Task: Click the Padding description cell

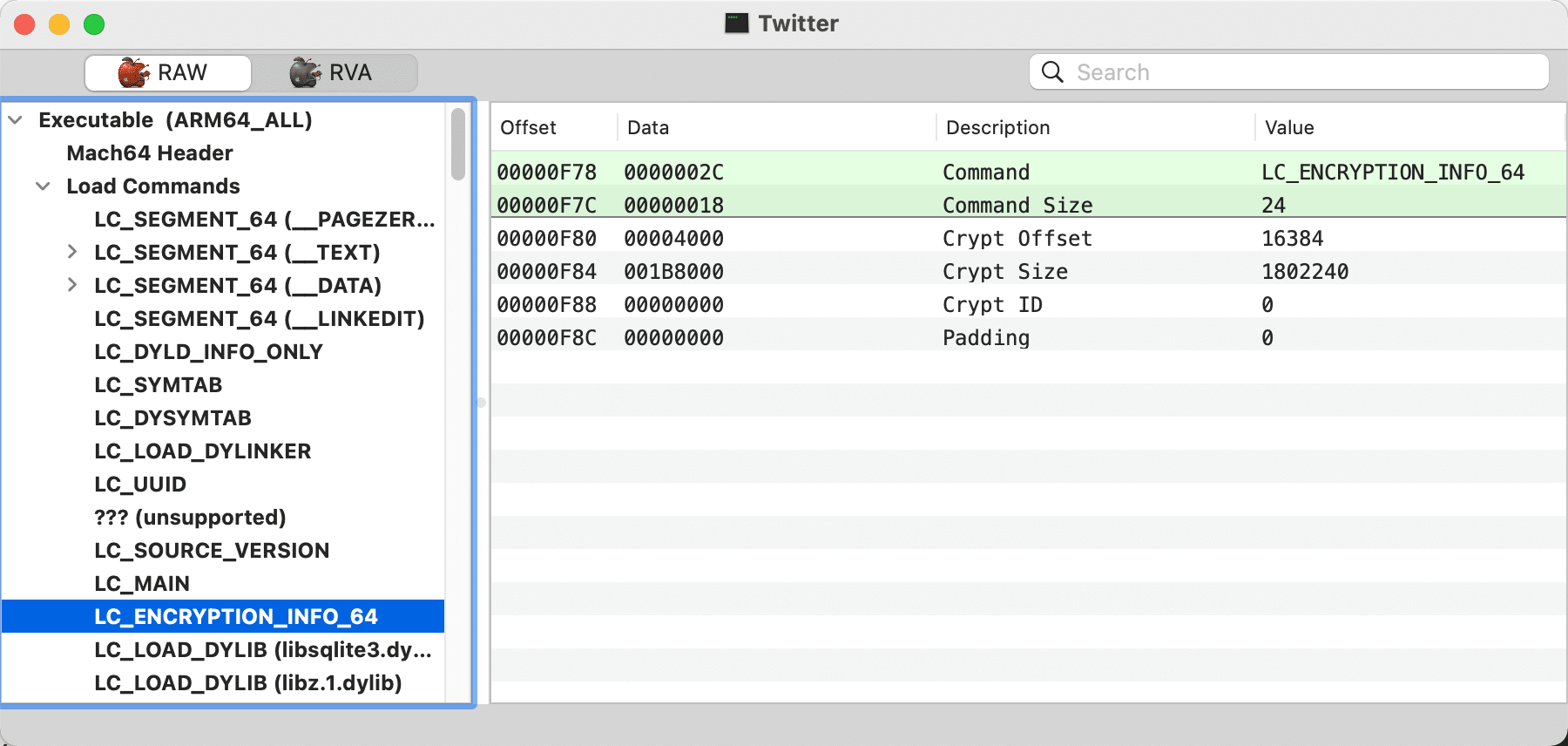Action: click(986, 338)
